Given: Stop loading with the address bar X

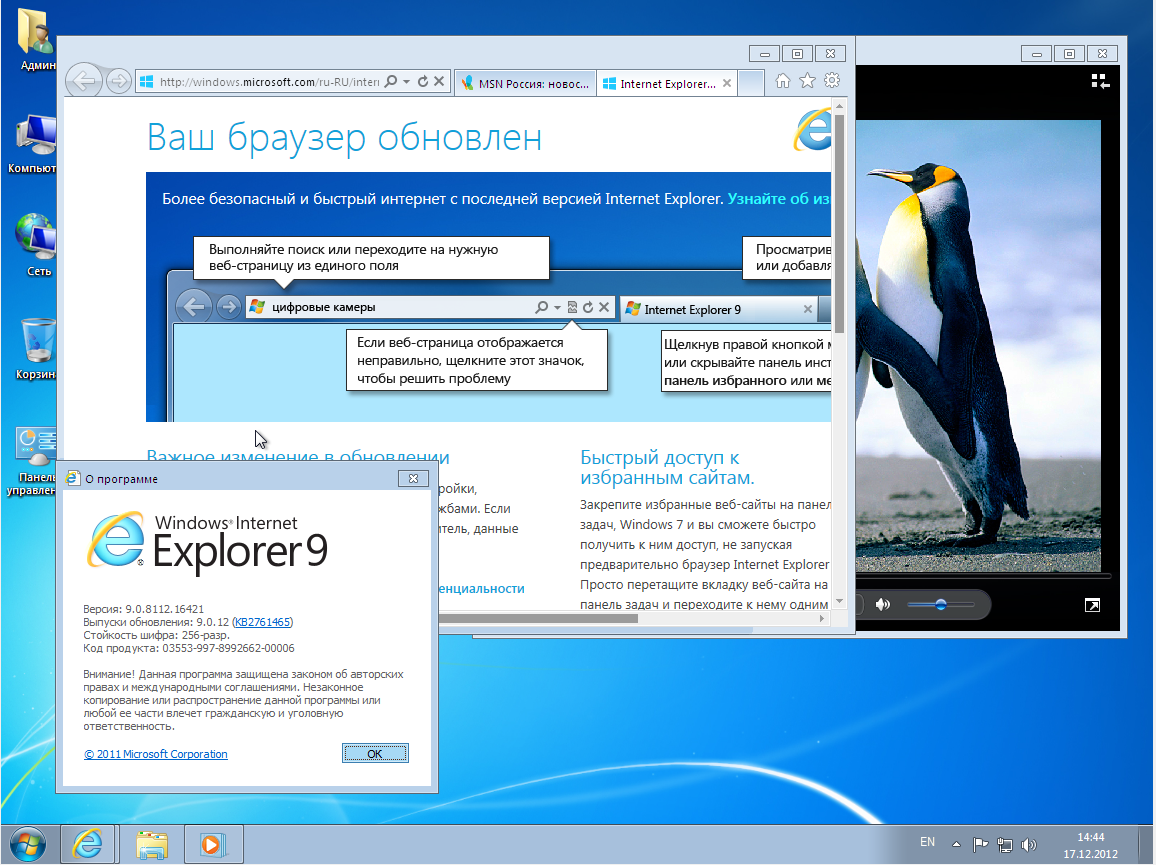Looking at the screenshot, I should pos(439,81).
